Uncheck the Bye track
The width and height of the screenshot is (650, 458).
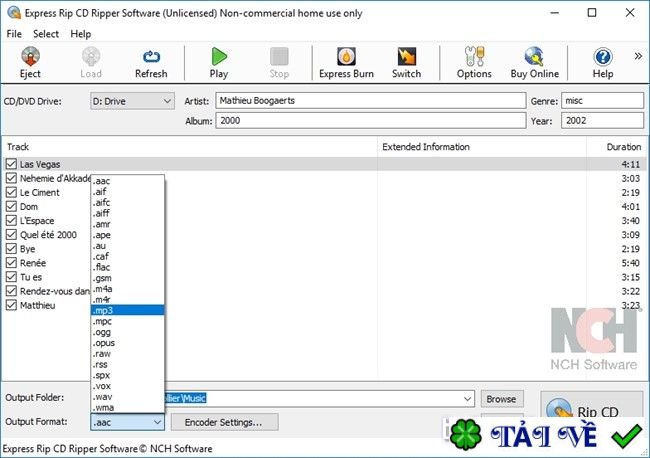click(11, 249)
